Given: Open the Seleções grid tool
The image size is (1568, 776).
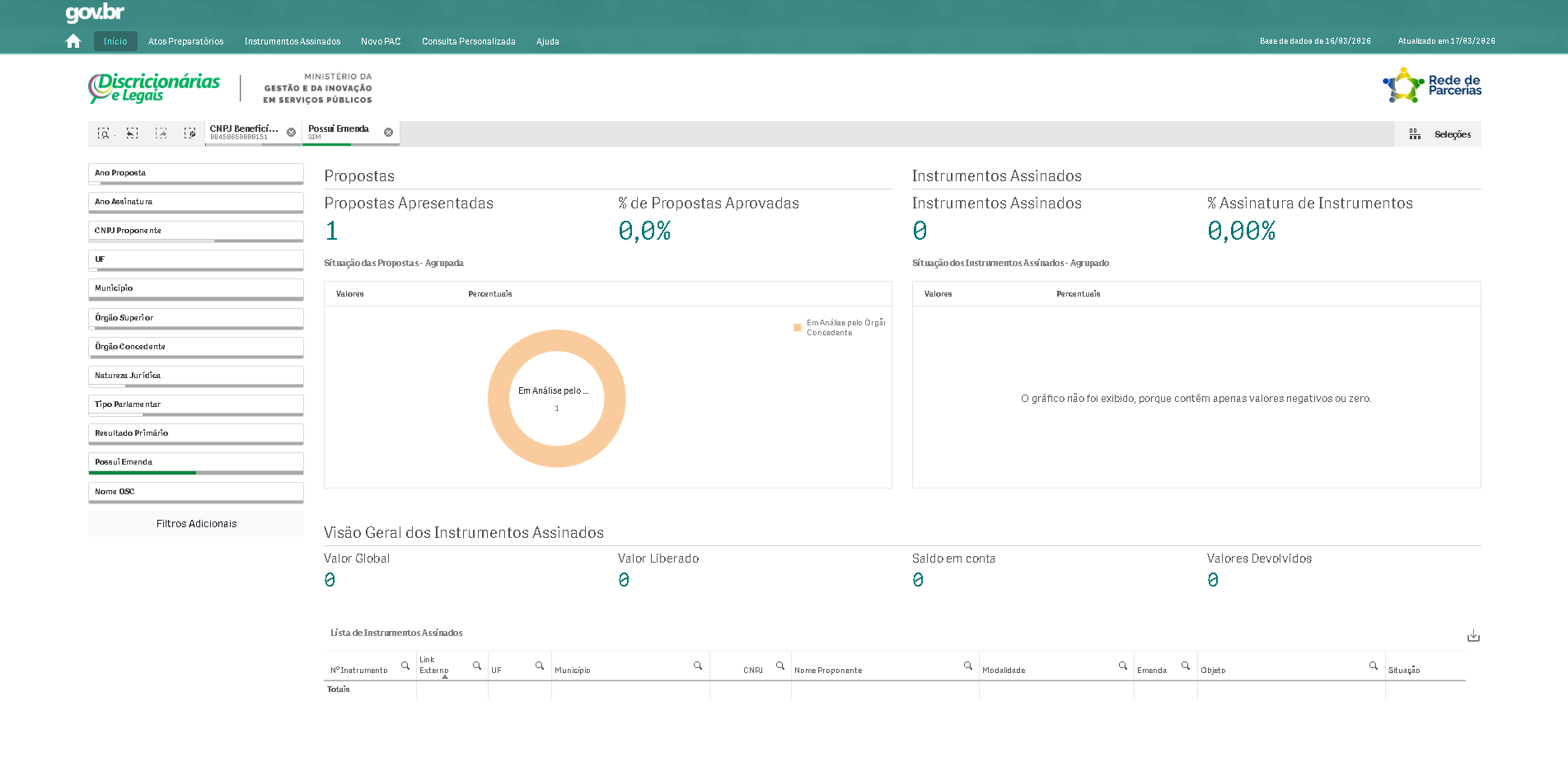Looking at the screenshot, I should (x=1438, y=134).
